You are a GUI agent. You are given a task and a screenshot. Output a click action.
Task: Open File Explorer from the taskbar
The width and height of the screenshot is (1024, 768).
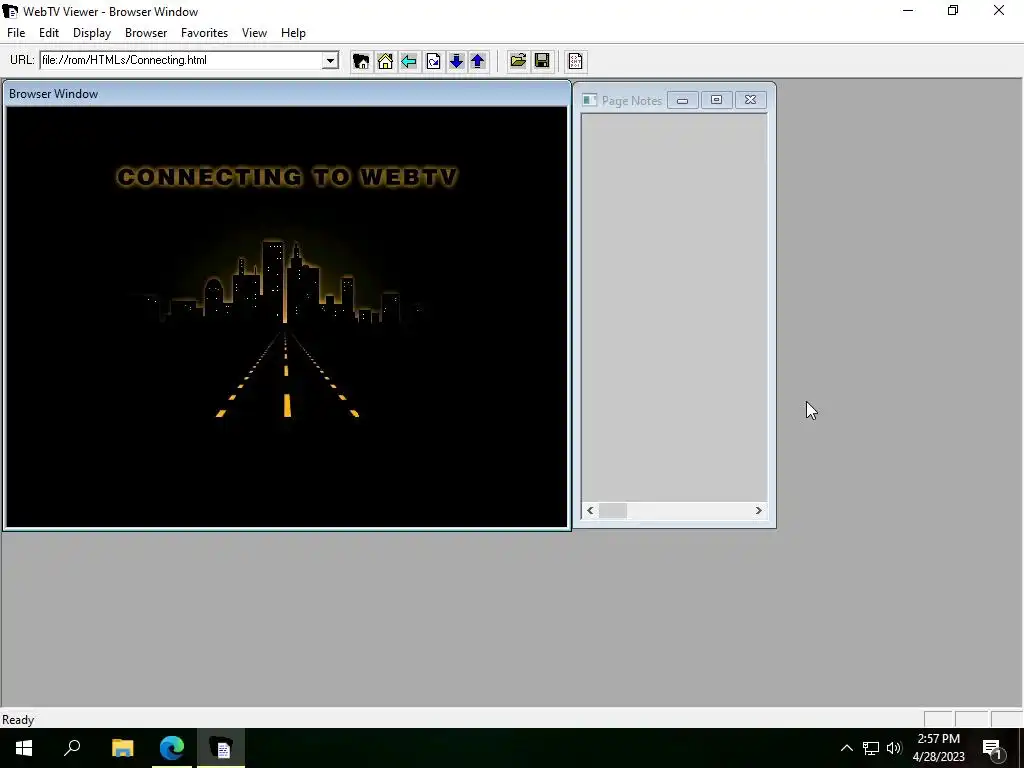[x=123, y=748]
